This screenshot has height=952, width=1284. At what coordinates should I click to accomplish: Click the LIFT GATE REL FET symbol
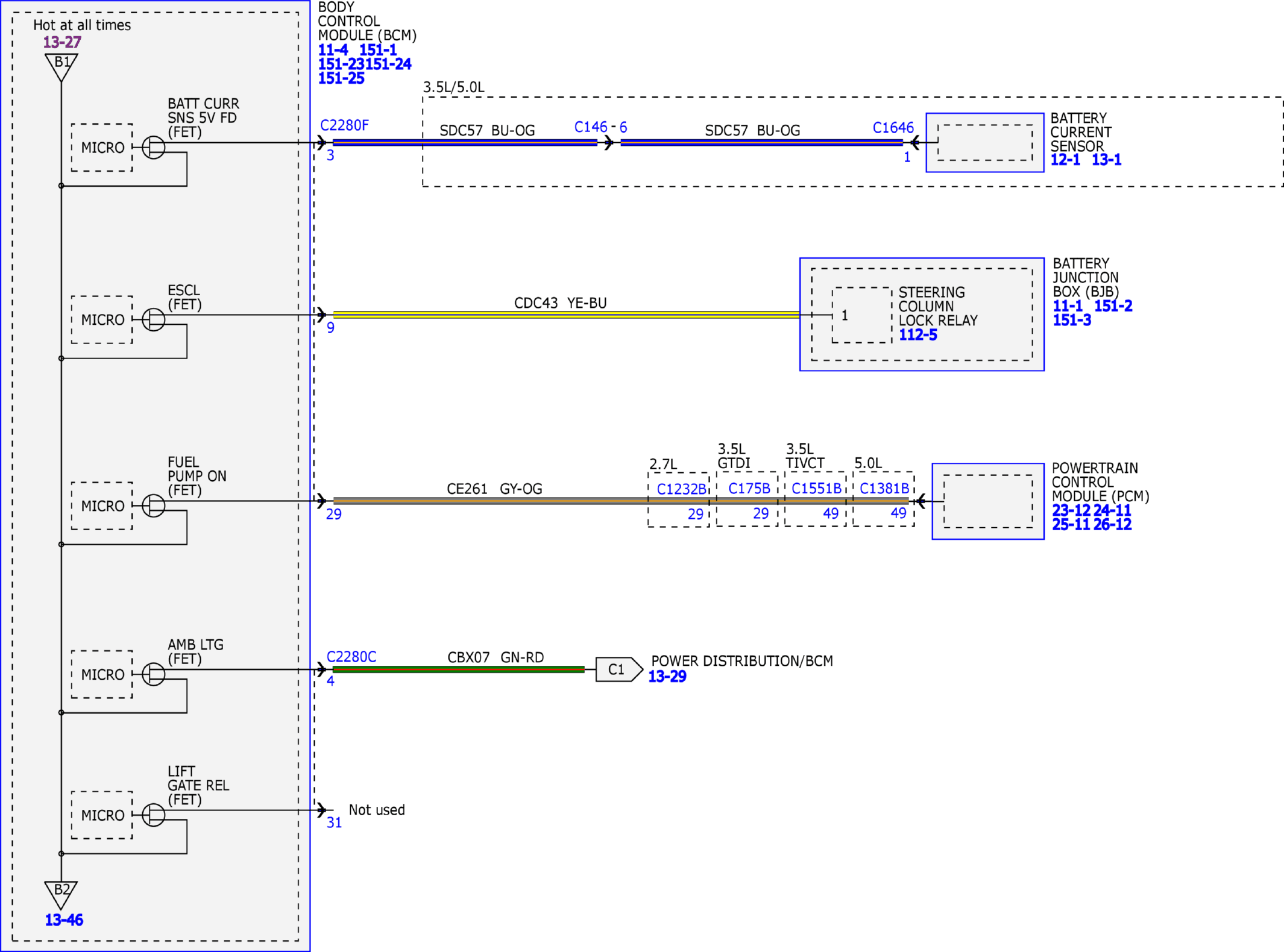154,815
